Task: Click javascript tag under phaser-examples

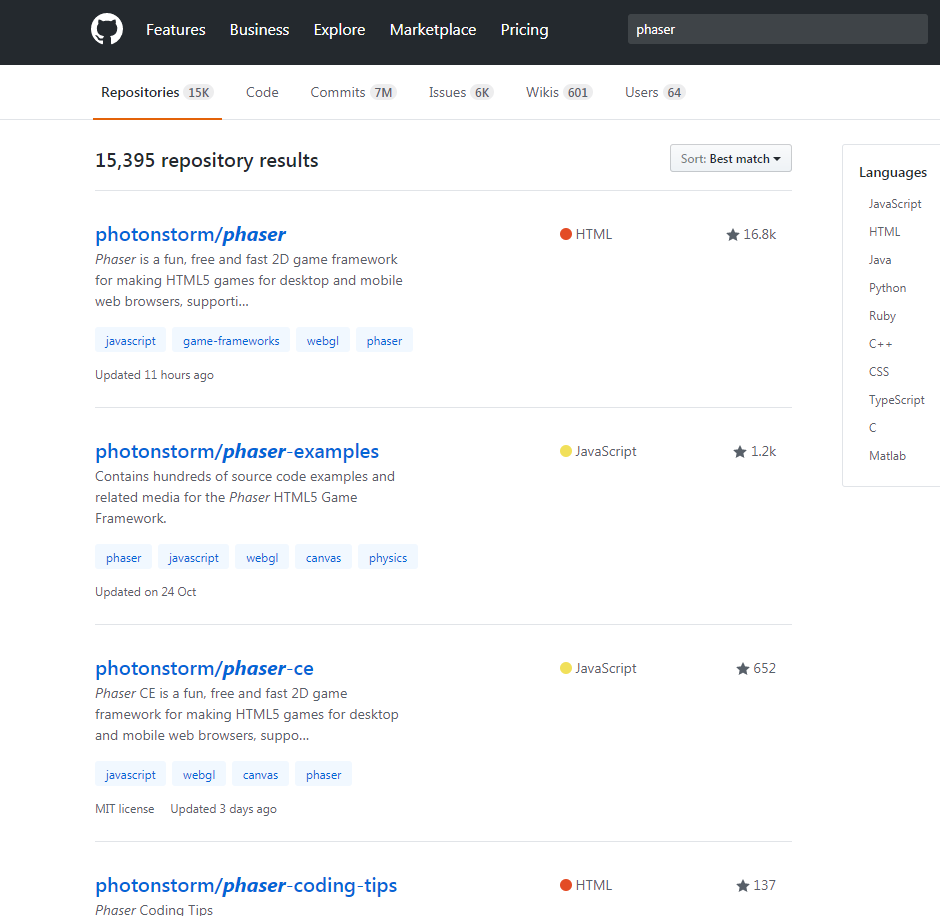Action: [194, 557]
